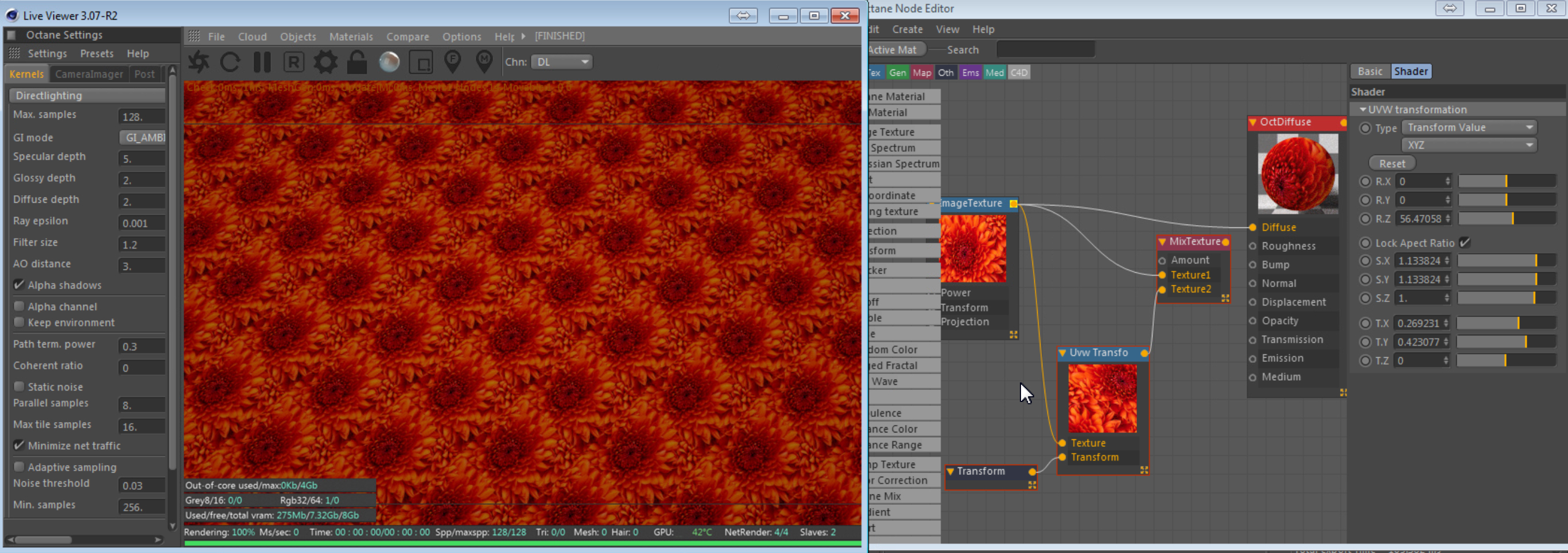Viewport: 1568px width, 553px height.
Task: Click the OctDiffuse node output connector
Action: (x=1344, y=122)
